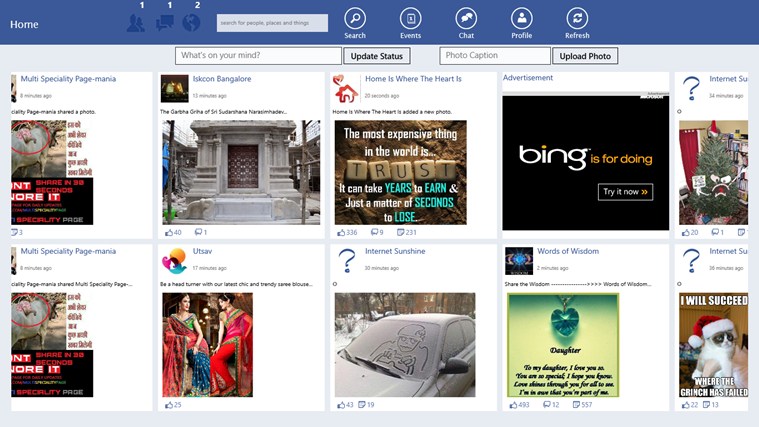Click Try it now on Bing ad
This screenshot has width=759, height=427.
point(626,191)
